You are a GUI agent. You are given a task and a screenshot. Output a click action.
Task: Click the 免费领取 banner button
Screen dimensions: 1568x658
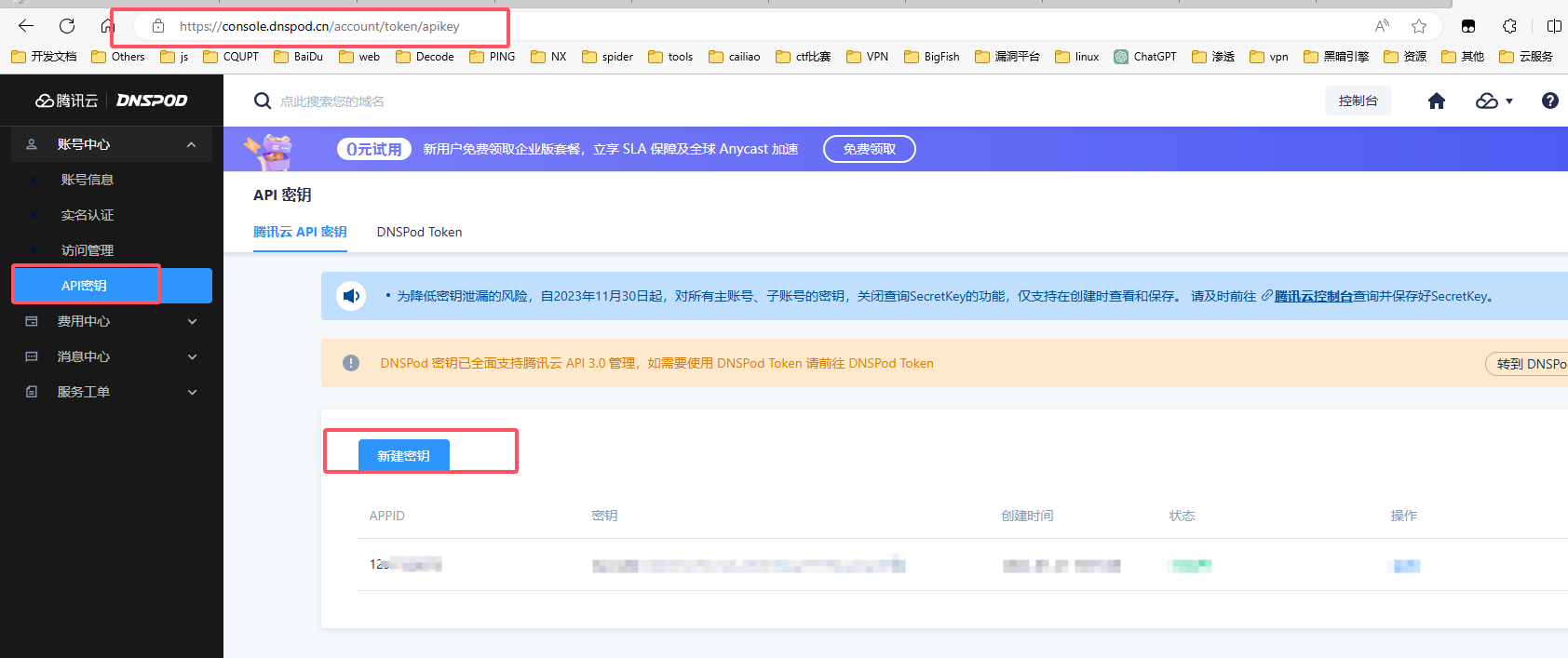[869, 149]
